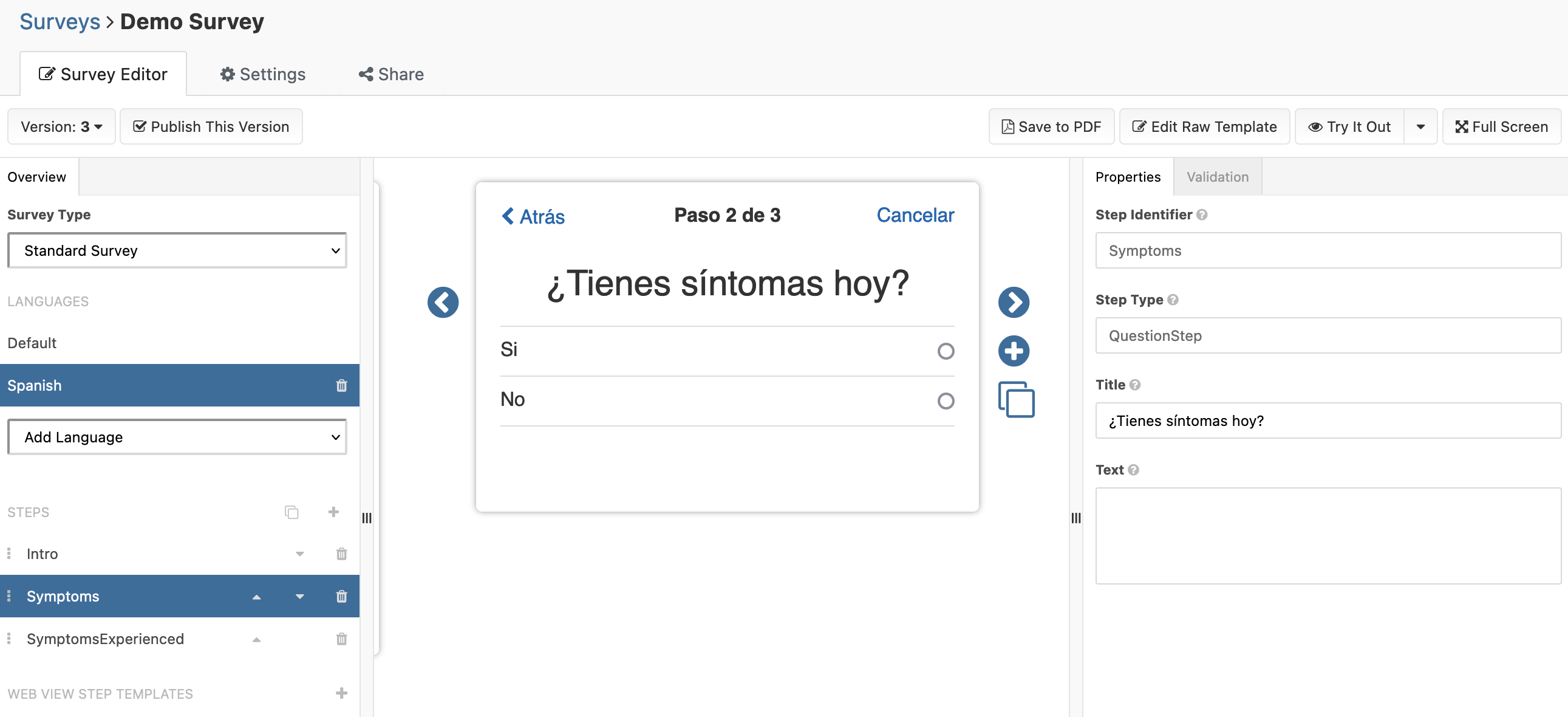Viewport: 1568px width, 717px height.
Task: Move Symptoms step down with arrow
Action: point(299,596)
